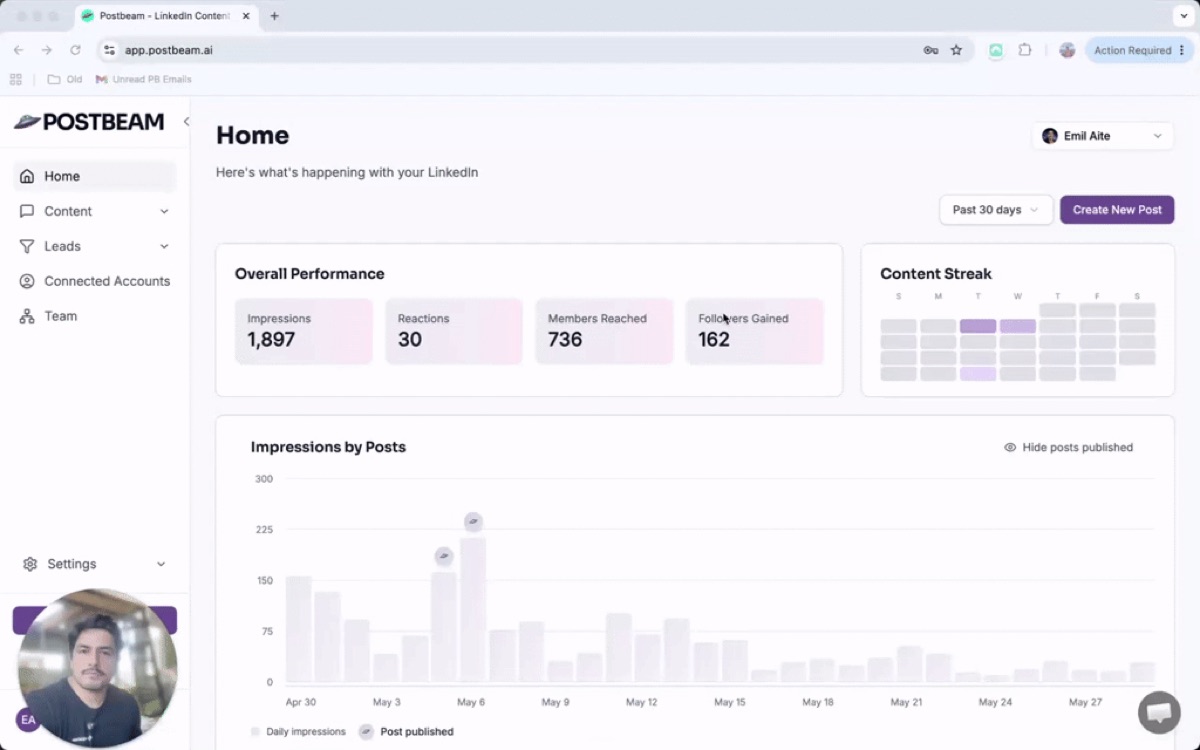Open the Old bookmarks folder

[x=65, y=79]
